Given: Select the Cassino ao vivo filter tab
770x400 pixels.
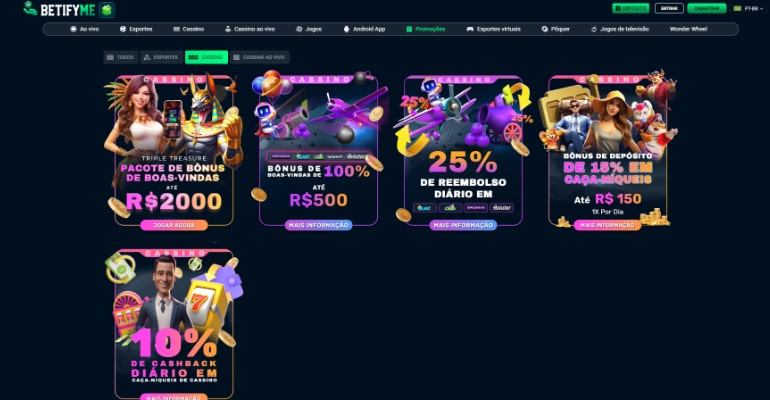Looking at the screenshot, I should coord(259,57).
